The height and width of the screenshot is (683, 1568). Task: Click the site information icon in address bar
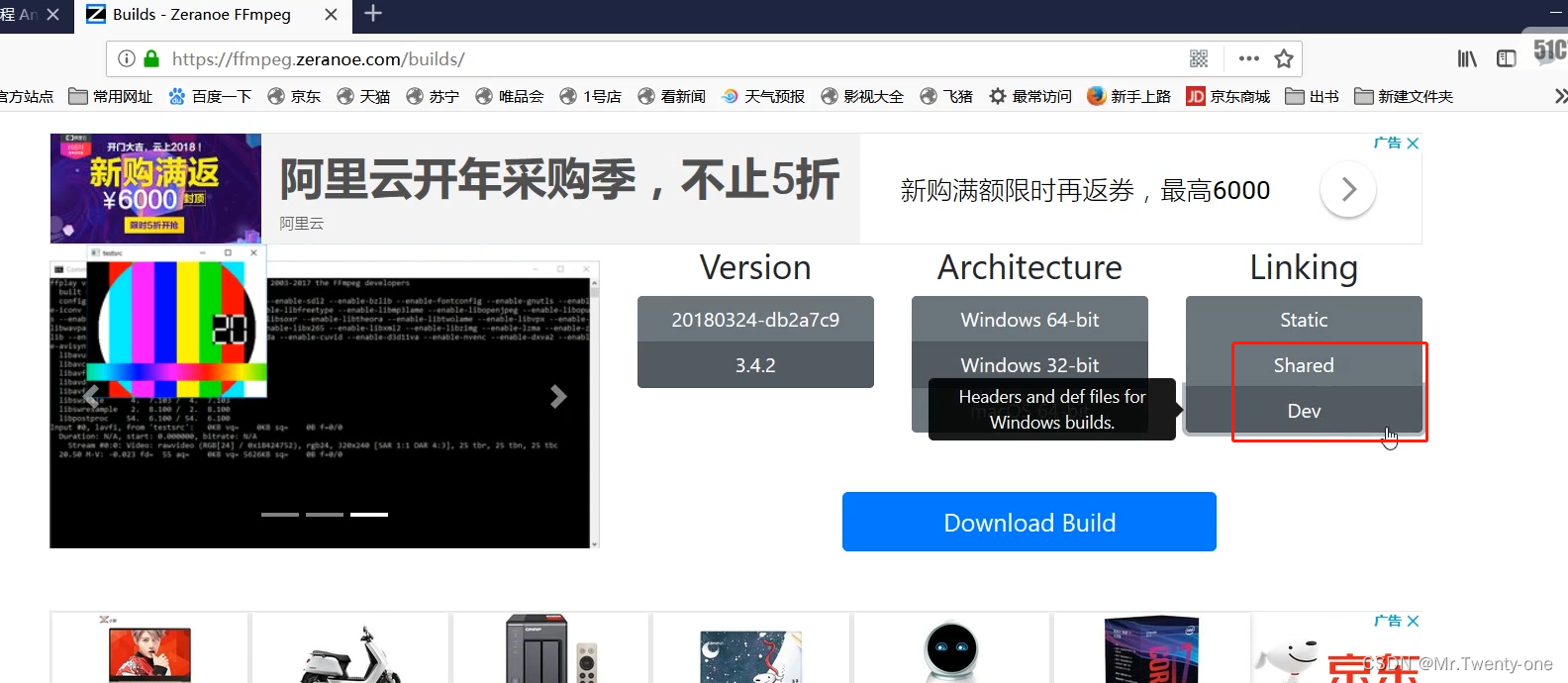(127, 58)
